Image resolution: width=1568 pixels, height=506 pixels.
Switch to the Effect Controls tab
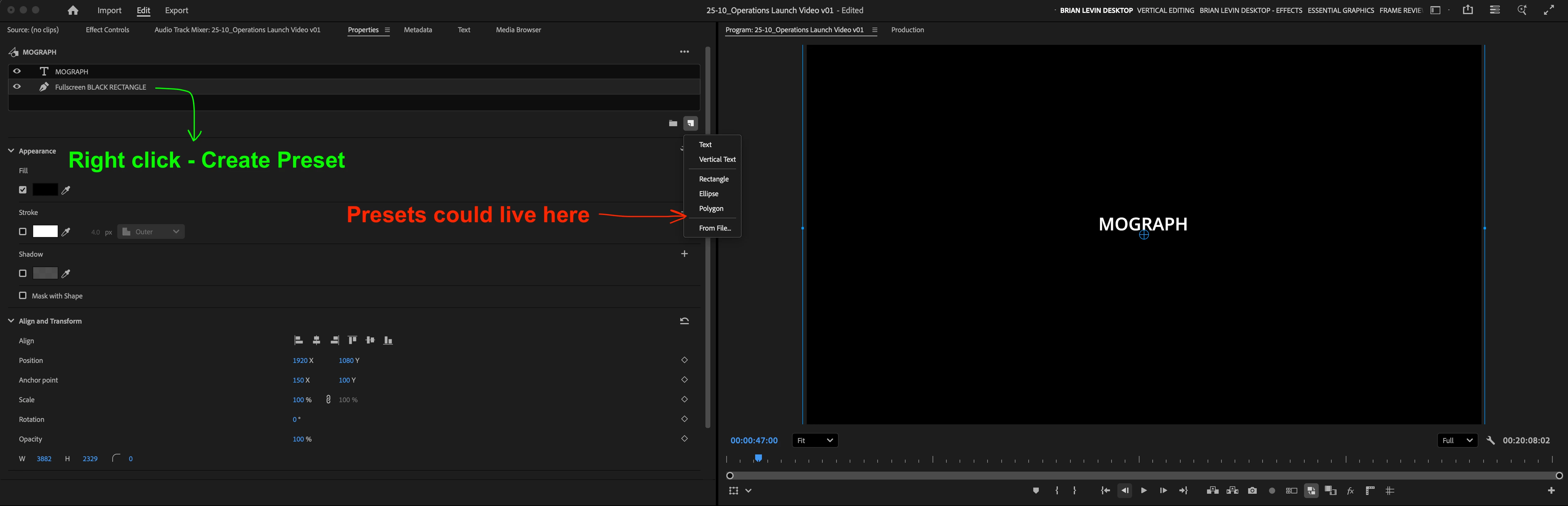(107, 30)
